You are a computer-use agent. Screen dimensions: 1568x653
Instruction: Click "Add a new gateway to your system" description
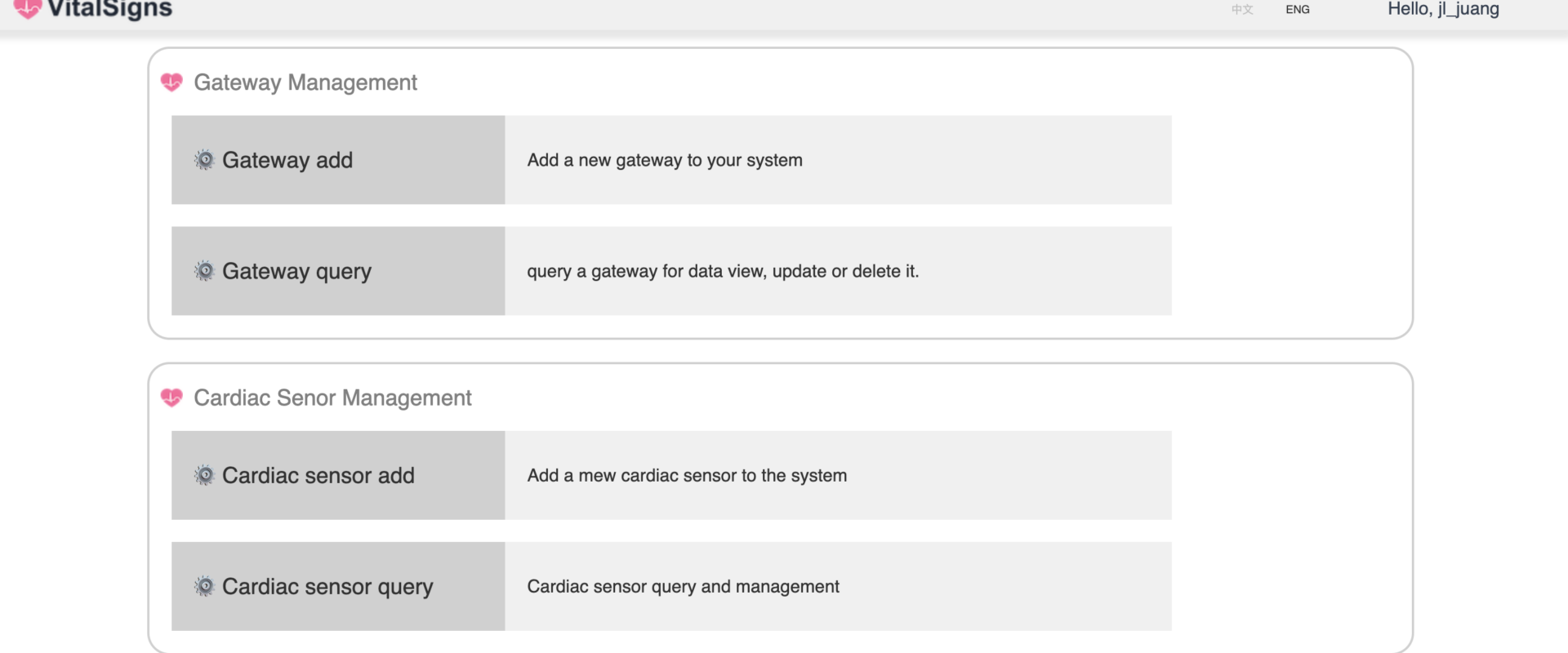point(665,160)
